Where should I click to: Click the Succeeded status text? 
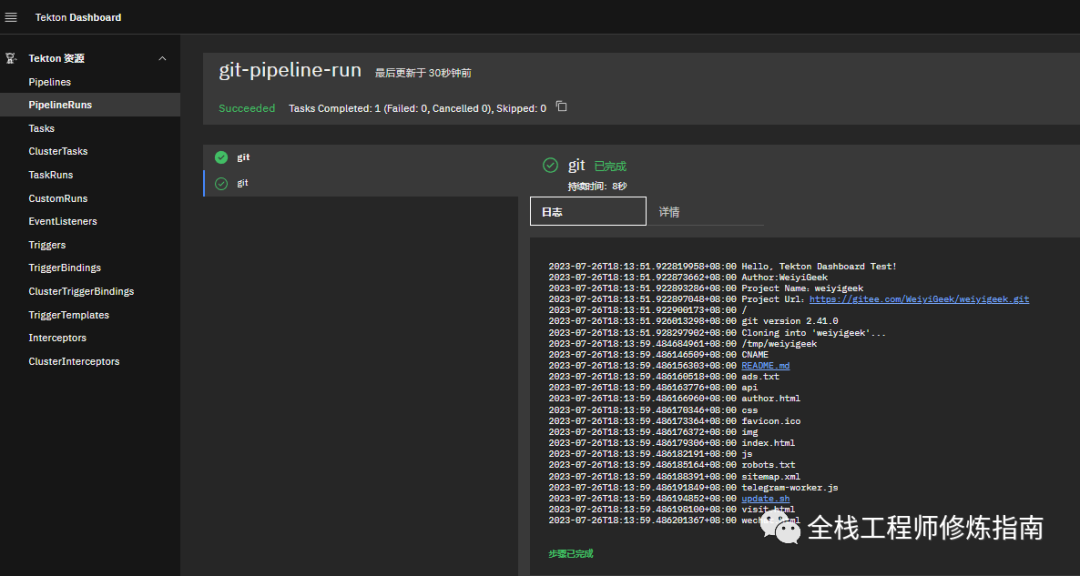click(247, 108)
